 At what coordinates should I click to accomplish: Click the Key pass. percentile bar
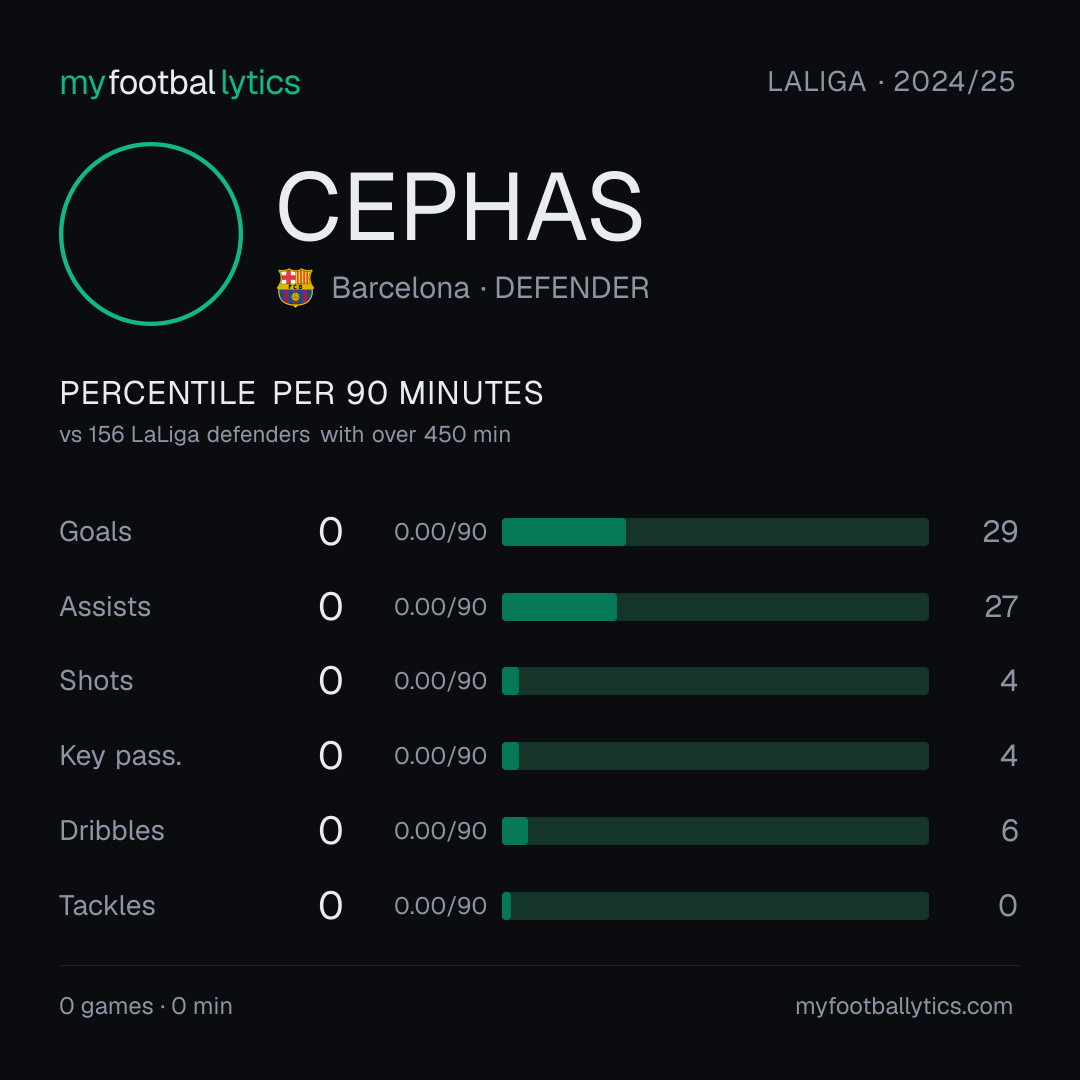tap(715, 756)
